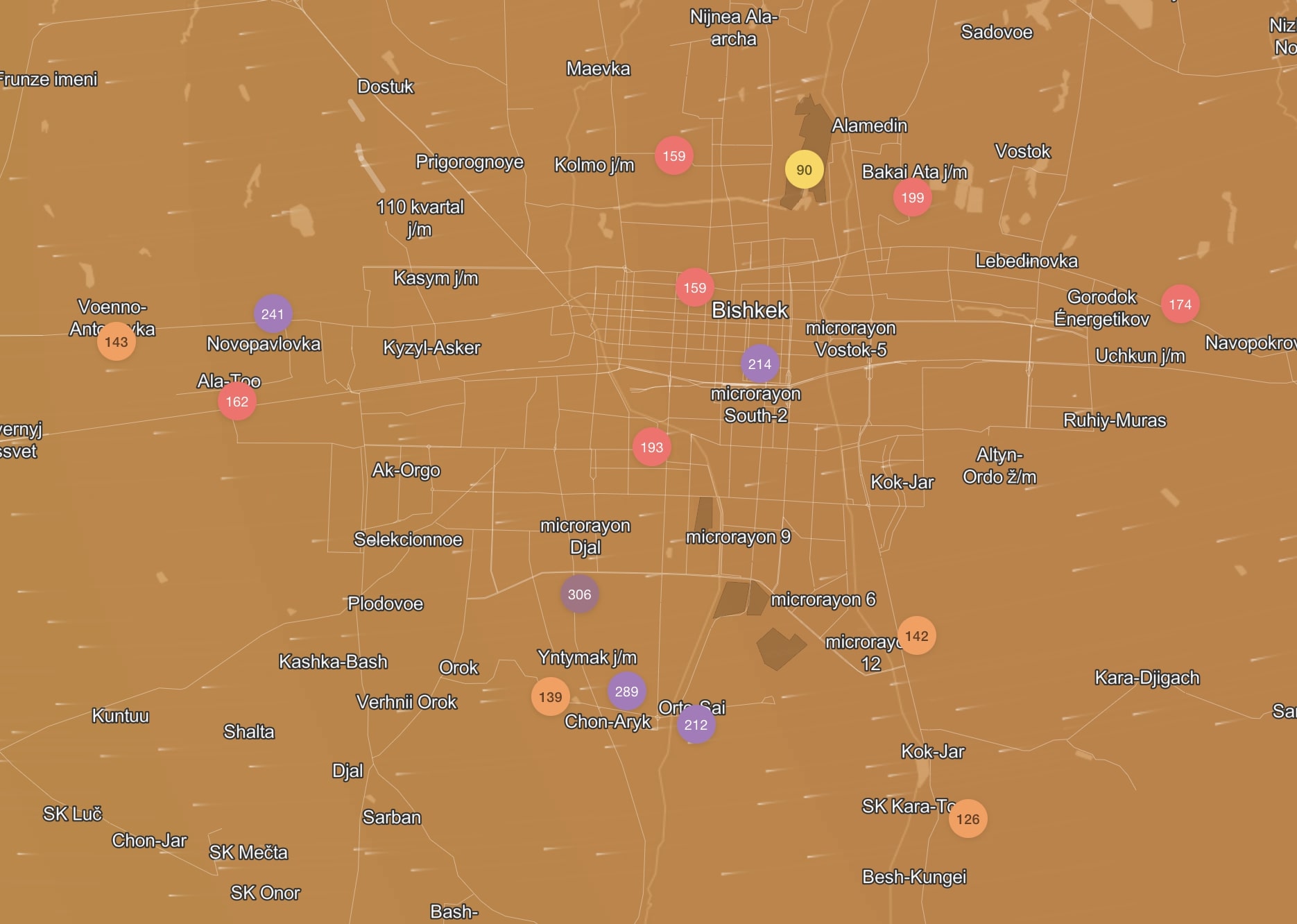This screenshot has height=924, width=1297.
Task: Open the 212 marker at Orto-Sai
Action: pyautogui.click(x=696, y=725)
